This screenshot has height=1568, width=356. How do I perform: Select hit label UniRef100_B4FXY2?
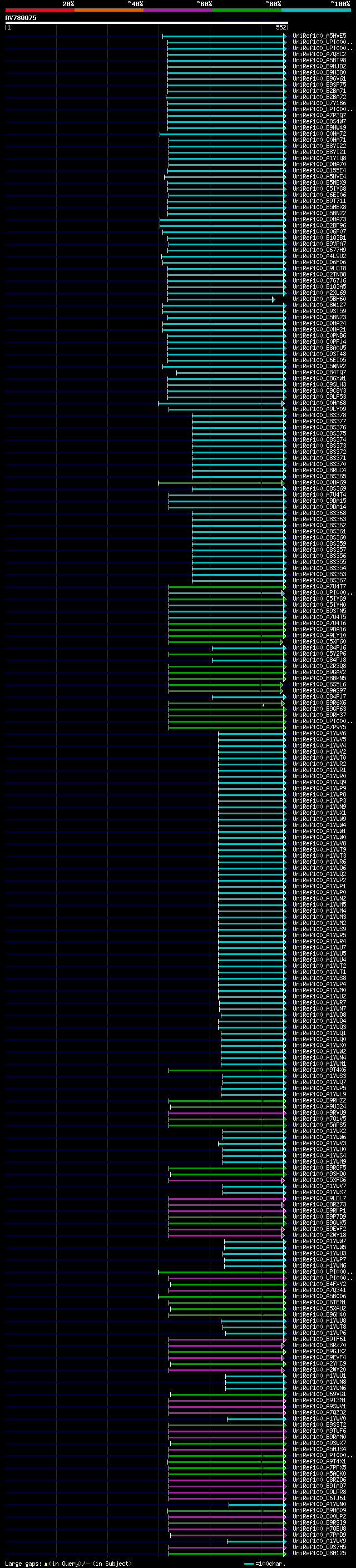click(x=319, y=1284)
